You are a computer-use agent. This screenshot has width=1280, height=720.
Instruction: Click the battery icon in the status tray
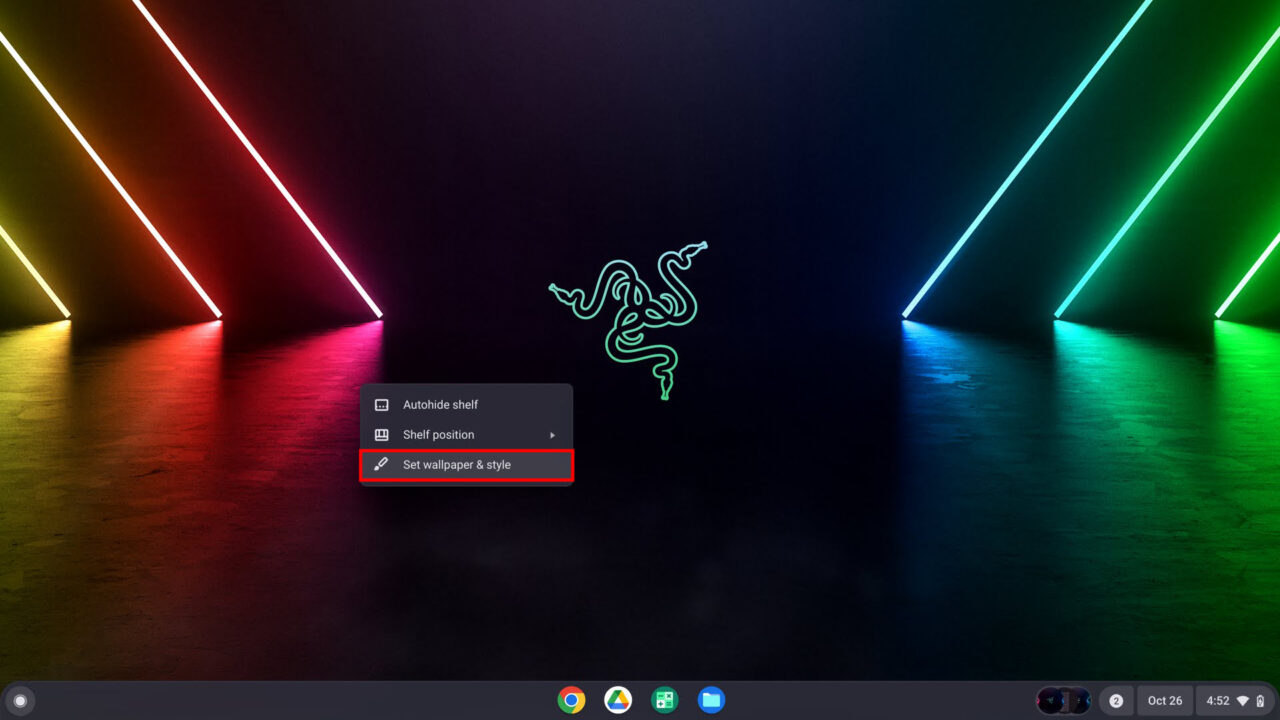[x=1261, y=700]
